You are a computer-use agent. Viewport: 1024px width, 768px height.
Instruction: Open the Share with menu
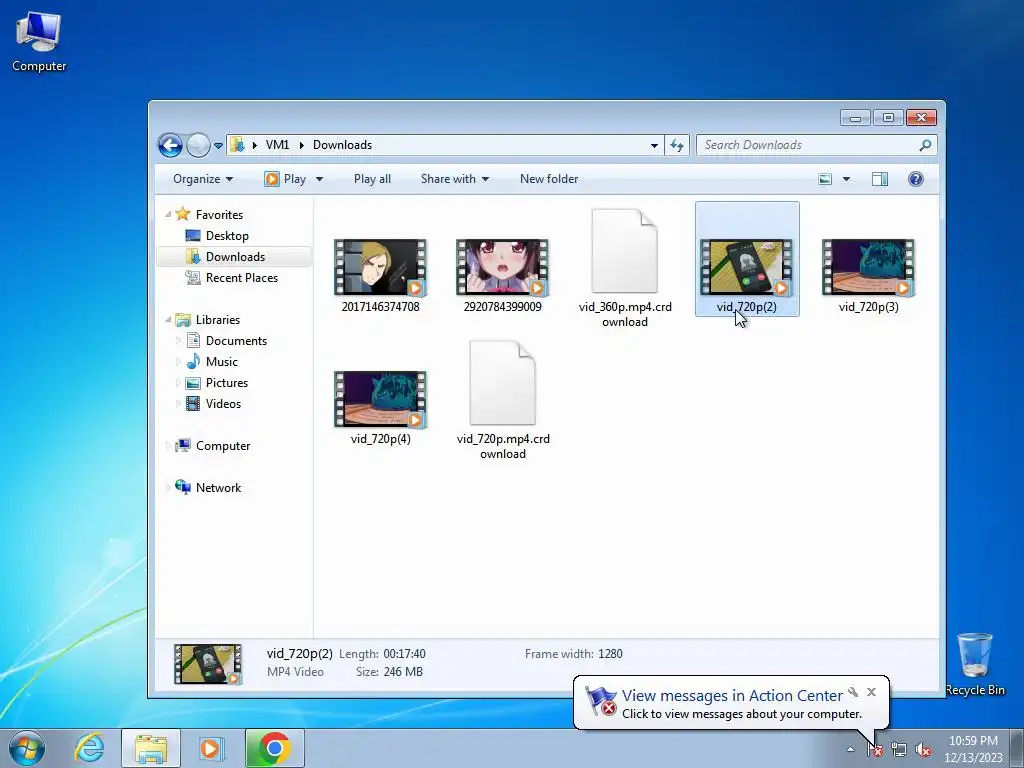coord(455,179)
